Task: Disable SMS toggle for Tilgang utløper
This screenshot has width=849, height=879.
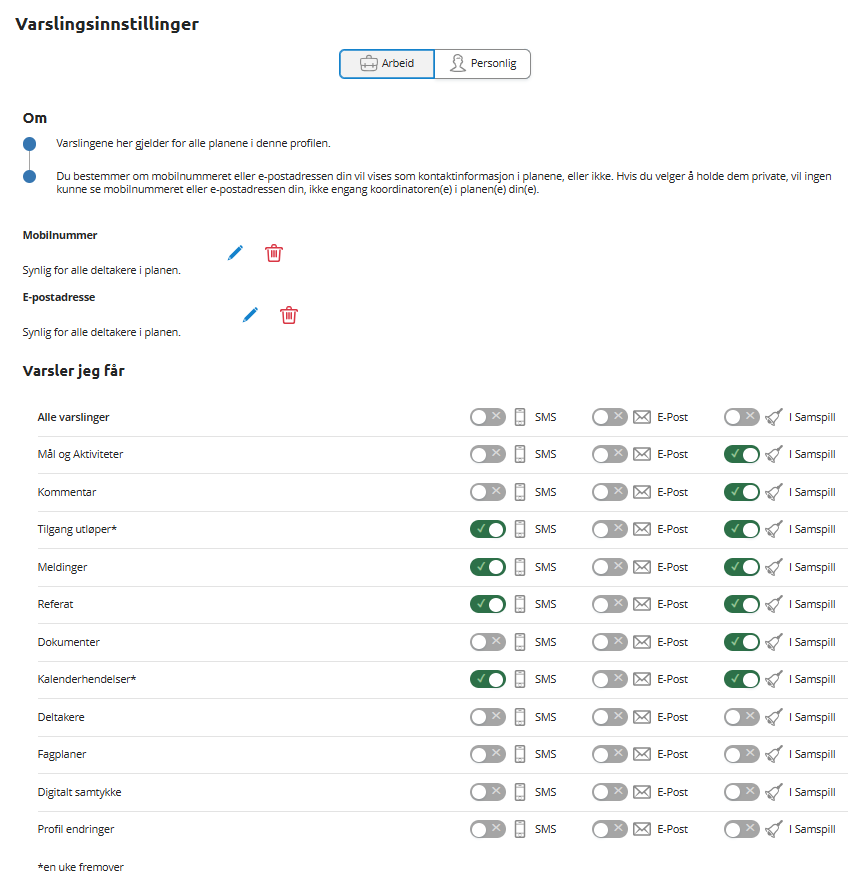Action: click(488, 529)
